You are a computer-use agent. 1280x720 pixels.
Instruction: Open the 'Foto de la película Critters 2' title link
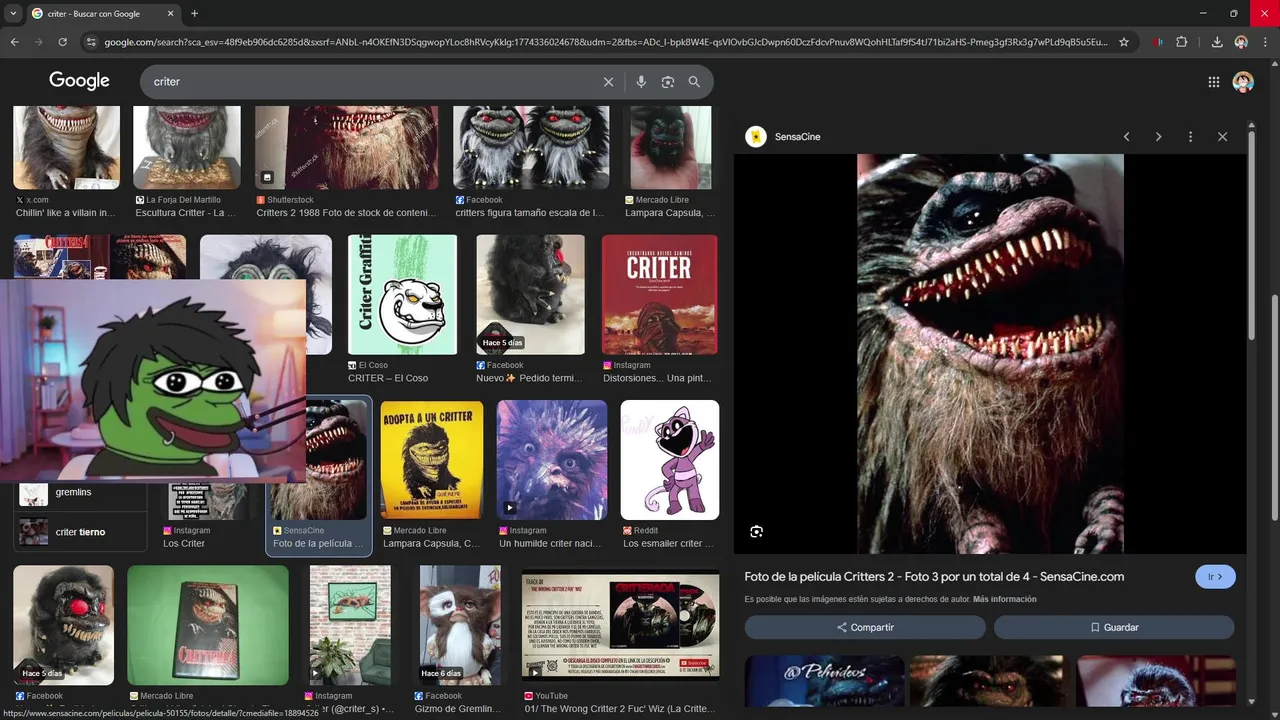(934, 577)
